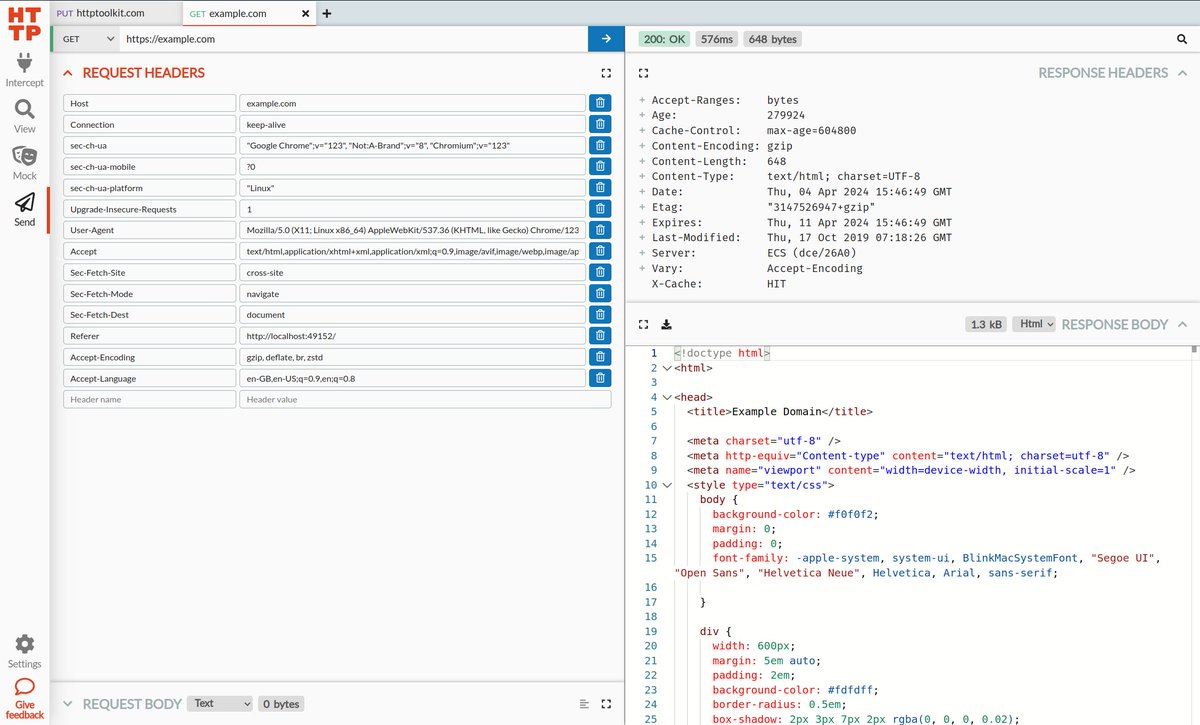Click code line number 12

[x=651, y=514]
